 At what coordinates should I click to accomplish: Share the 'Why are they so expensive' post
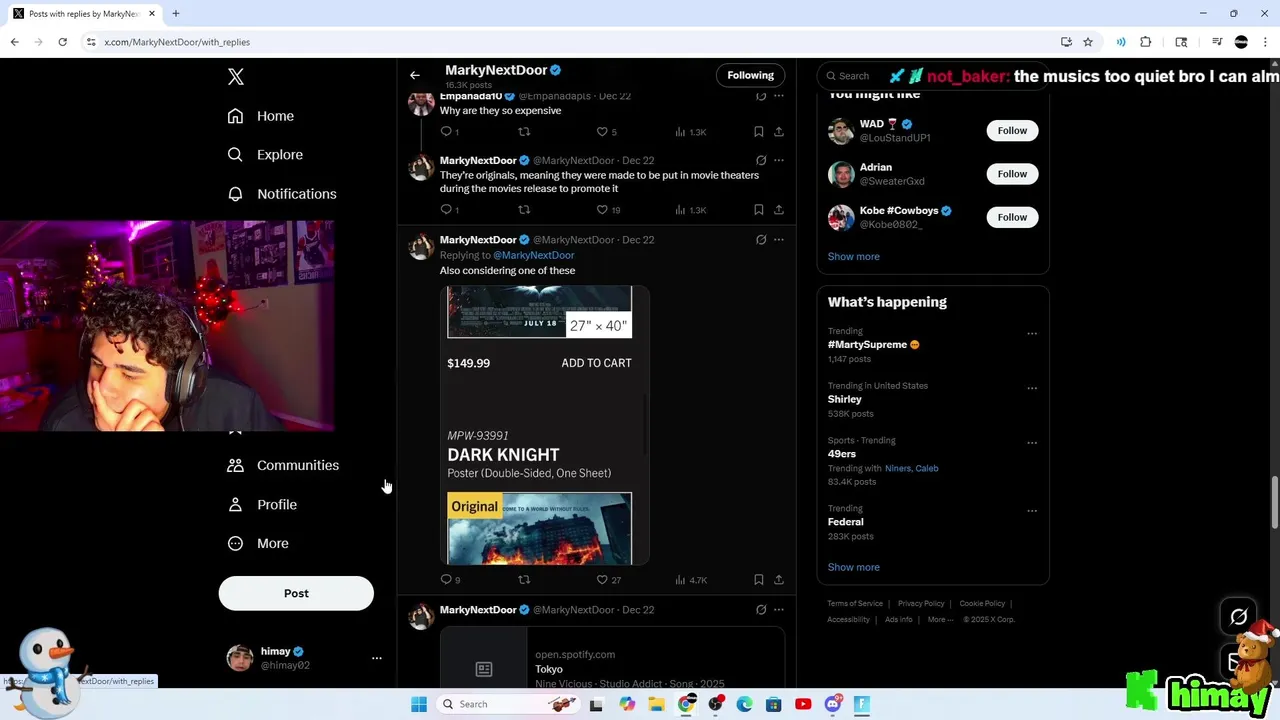[779, 132]
